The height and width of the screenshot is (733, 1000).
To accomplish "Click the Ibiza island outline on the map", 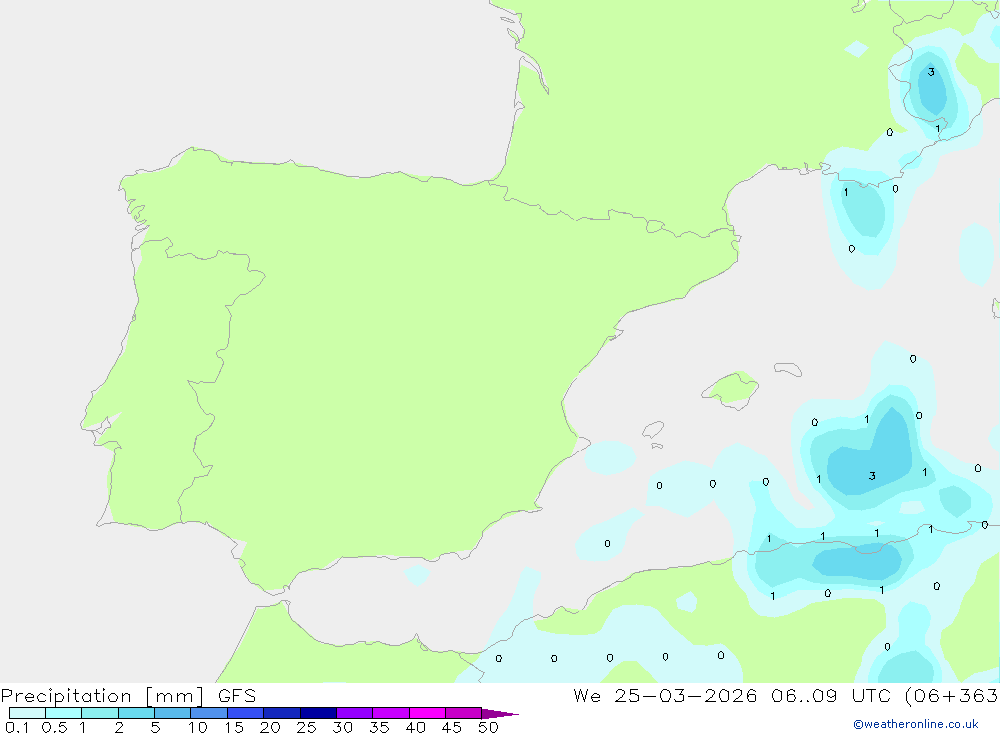I will pyautogui.click(x=653, y=430).
